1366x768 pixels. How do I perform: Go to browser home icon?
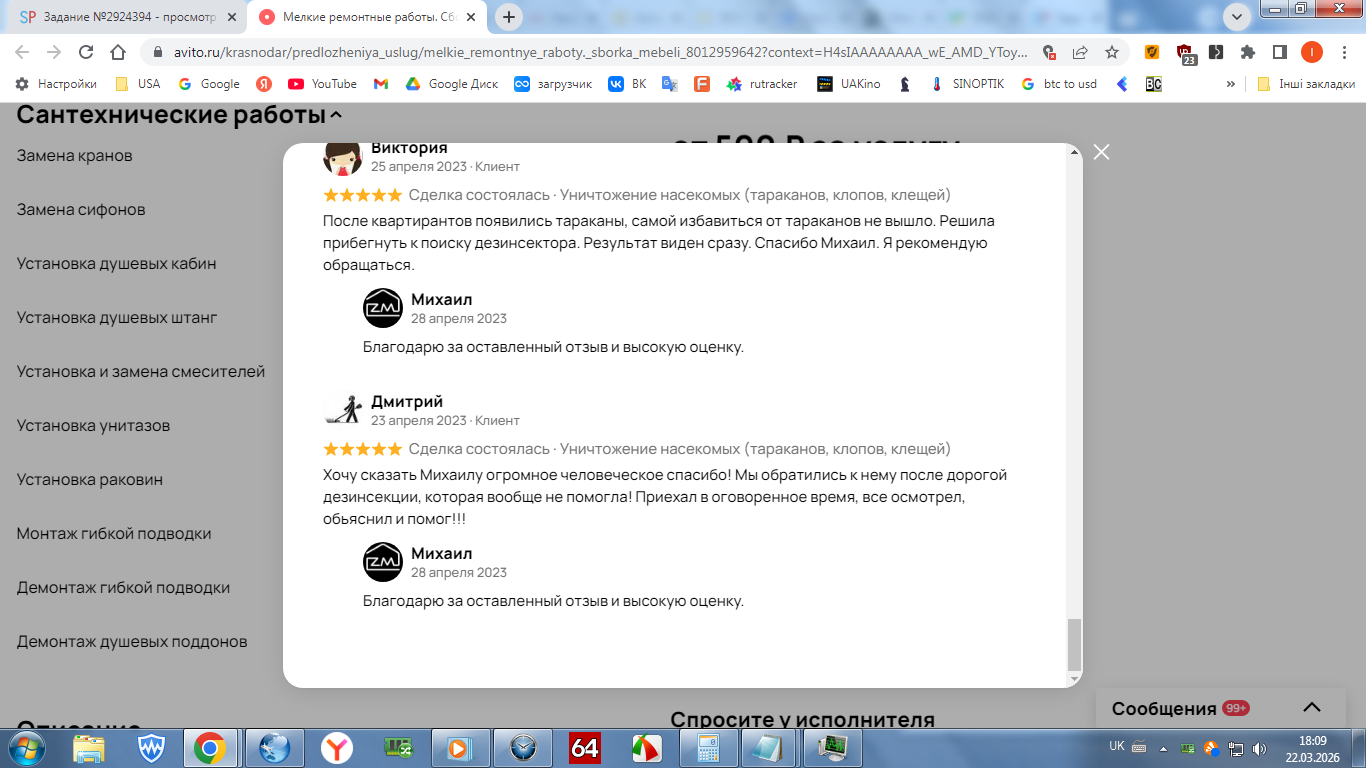118,52
